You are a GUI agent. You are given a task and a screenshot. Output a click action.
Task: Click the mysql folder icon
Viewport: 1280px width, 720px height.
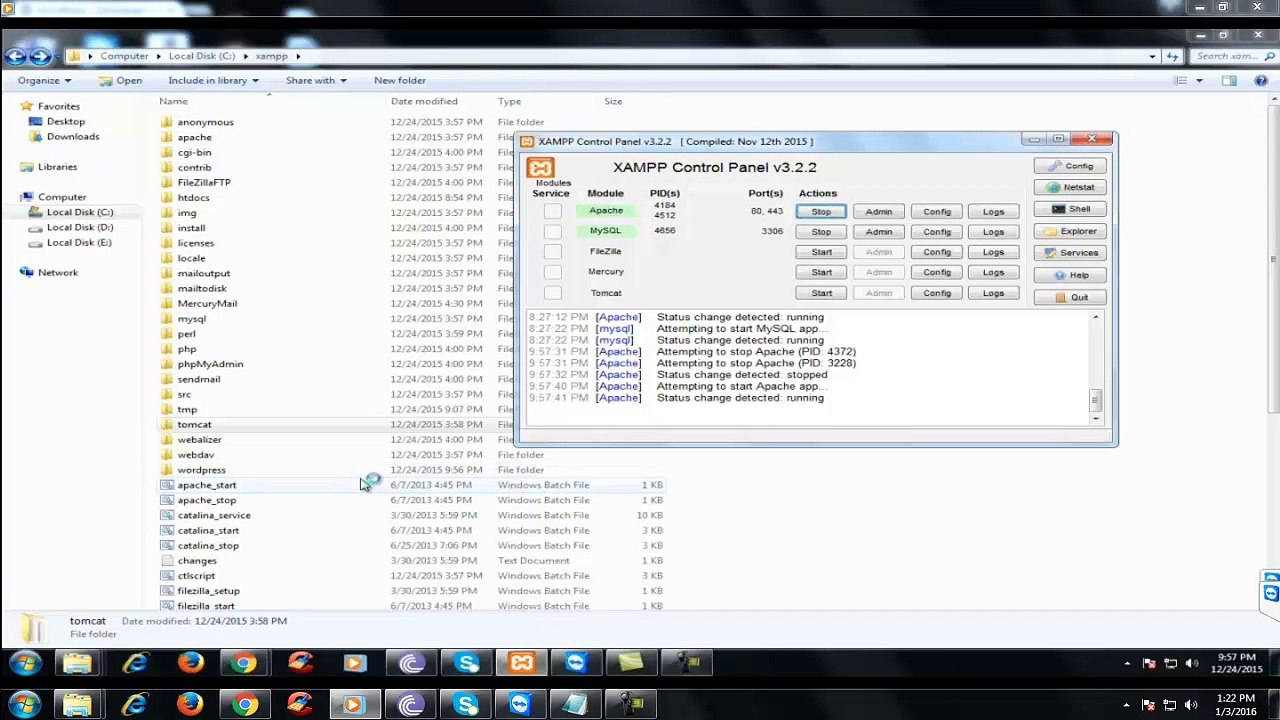(167, 318)
